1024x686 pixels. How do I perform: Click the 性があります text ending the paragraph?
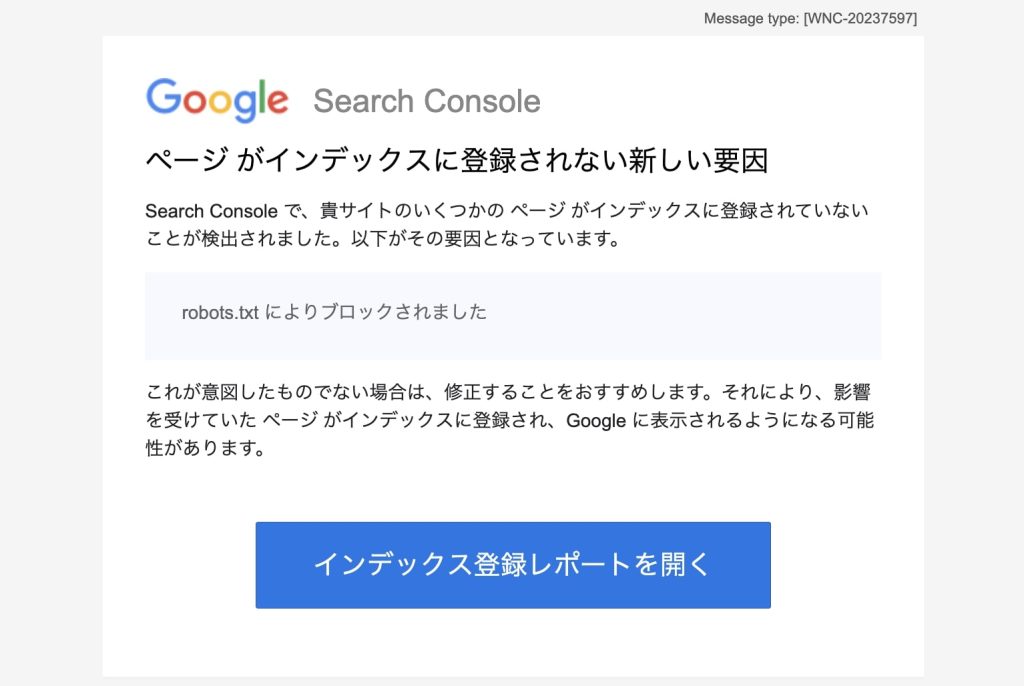pyautogui.click(x=205, y=448)
